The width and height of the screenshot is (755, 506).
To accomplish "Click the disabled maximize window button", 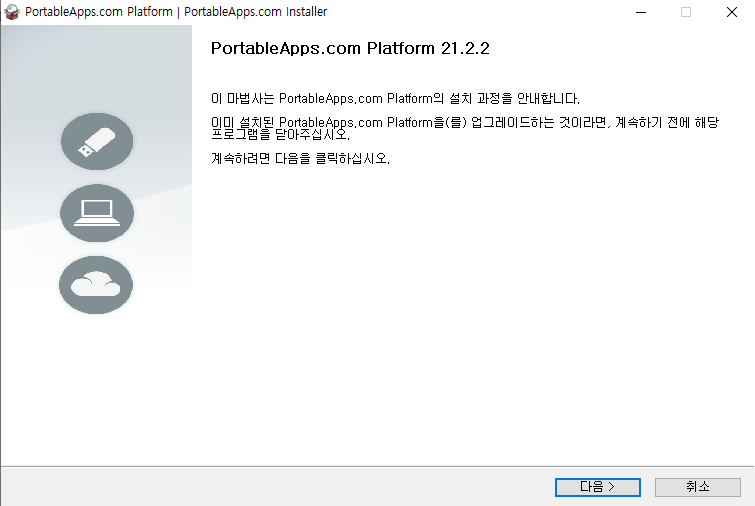I will [686, 12].
